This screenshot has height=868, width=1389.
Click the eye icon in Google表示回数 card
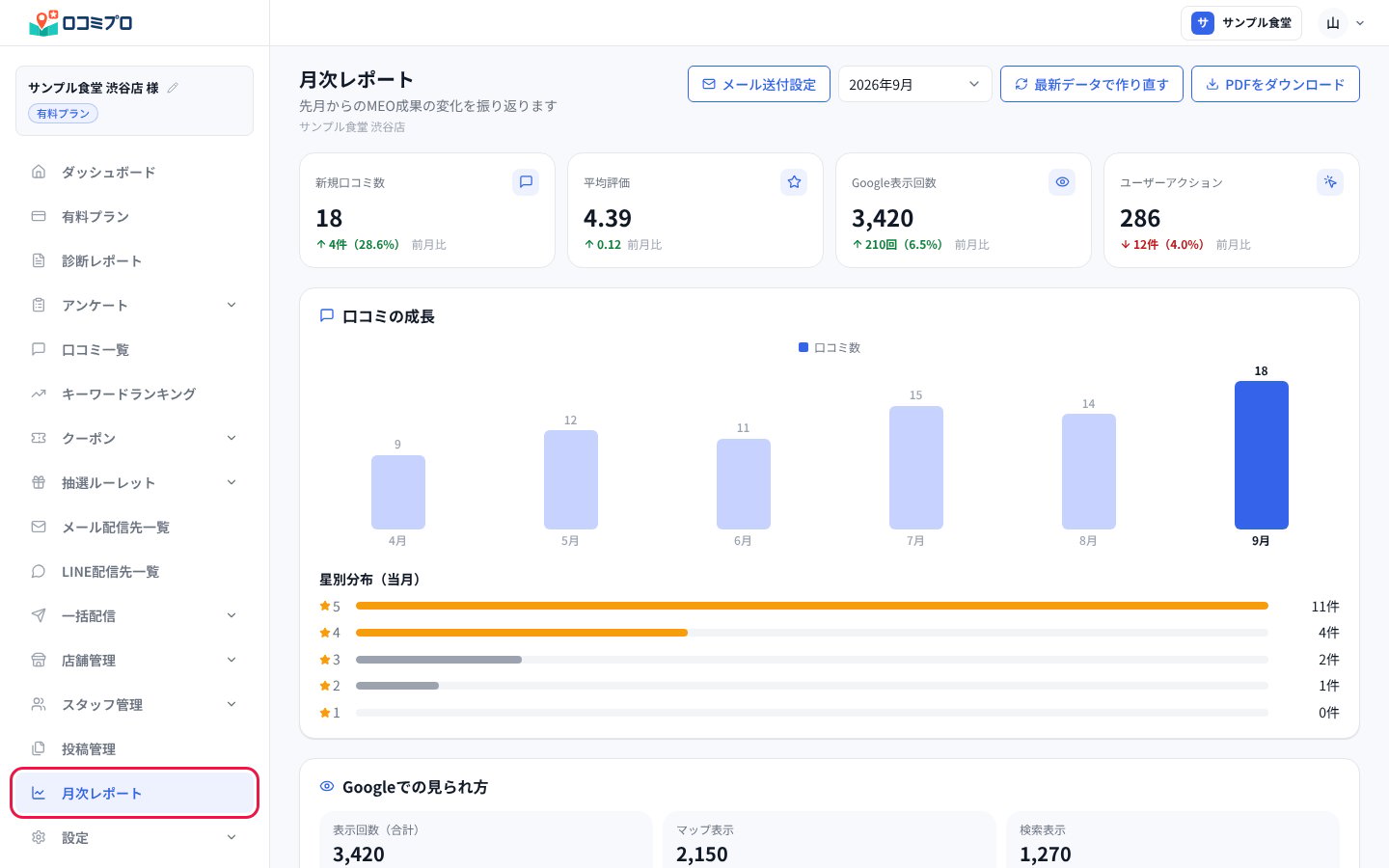pos(1062,181)
